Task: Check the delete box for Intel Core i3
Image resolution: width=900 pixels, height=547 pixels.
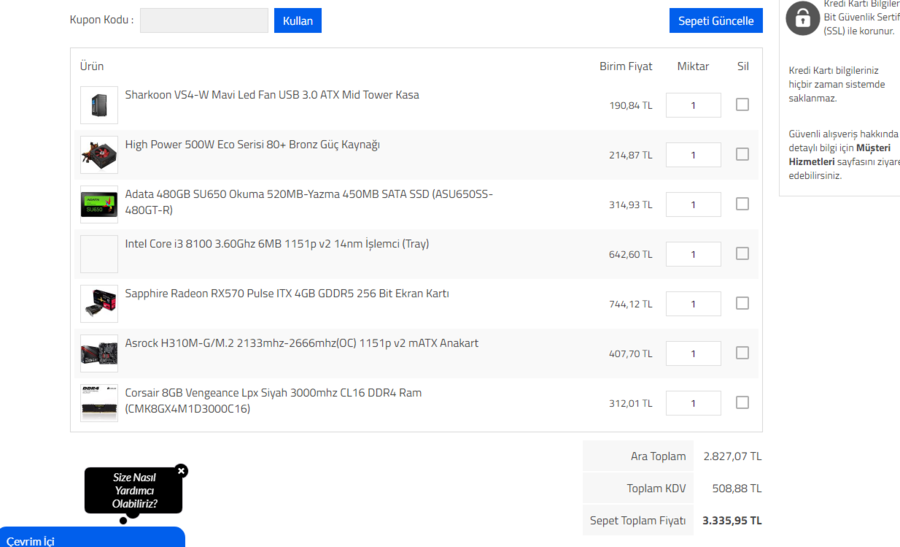Action: pyautogui.click(x=742, y=254)
